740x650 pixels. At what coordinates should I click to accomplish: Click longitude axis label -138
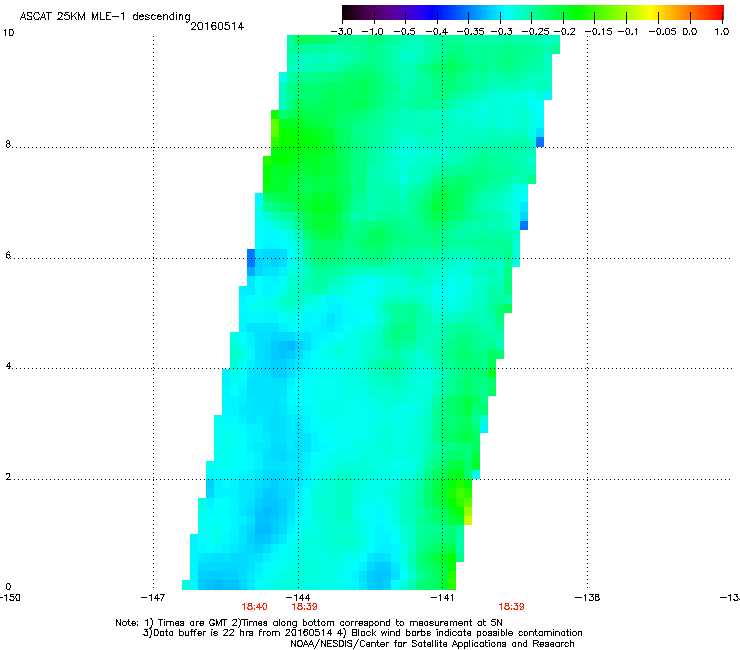click(x=587, y=598)
